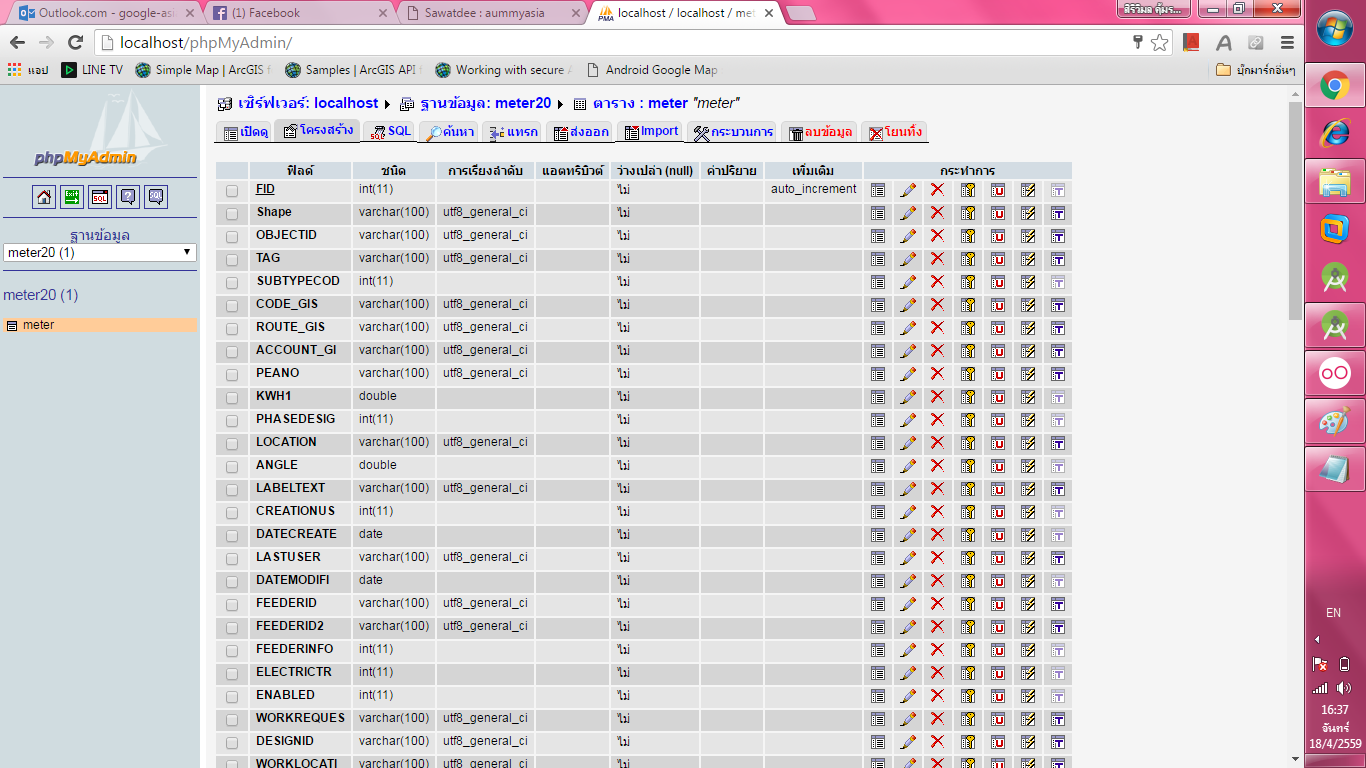Click the pencil edit icon for FID row
Viewport: 1366px width, 768px height.
tap(908, 190)
